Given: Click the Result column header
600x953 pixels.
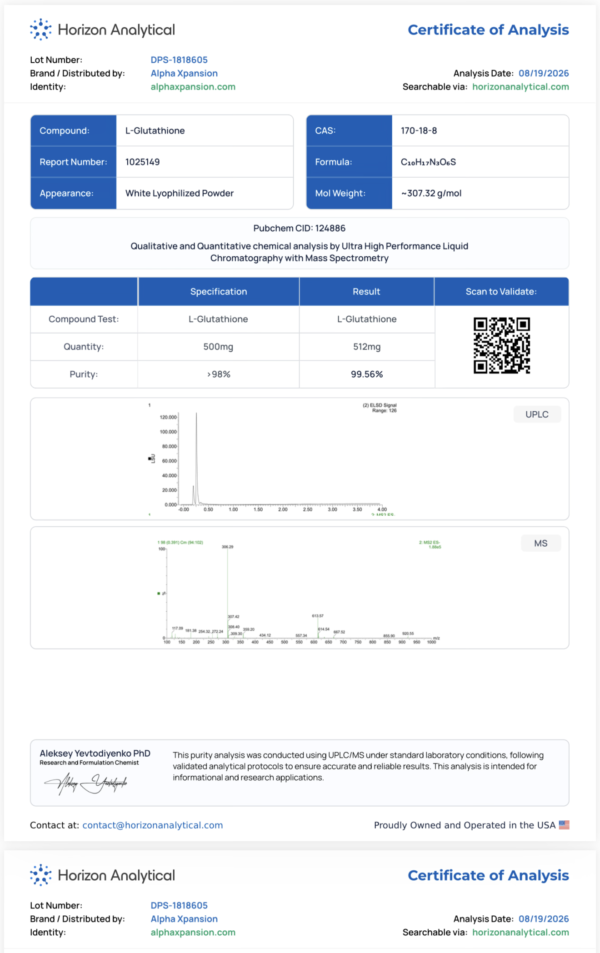Looking at the screenshot, I should pyautogui.click(x=366, y=292).
